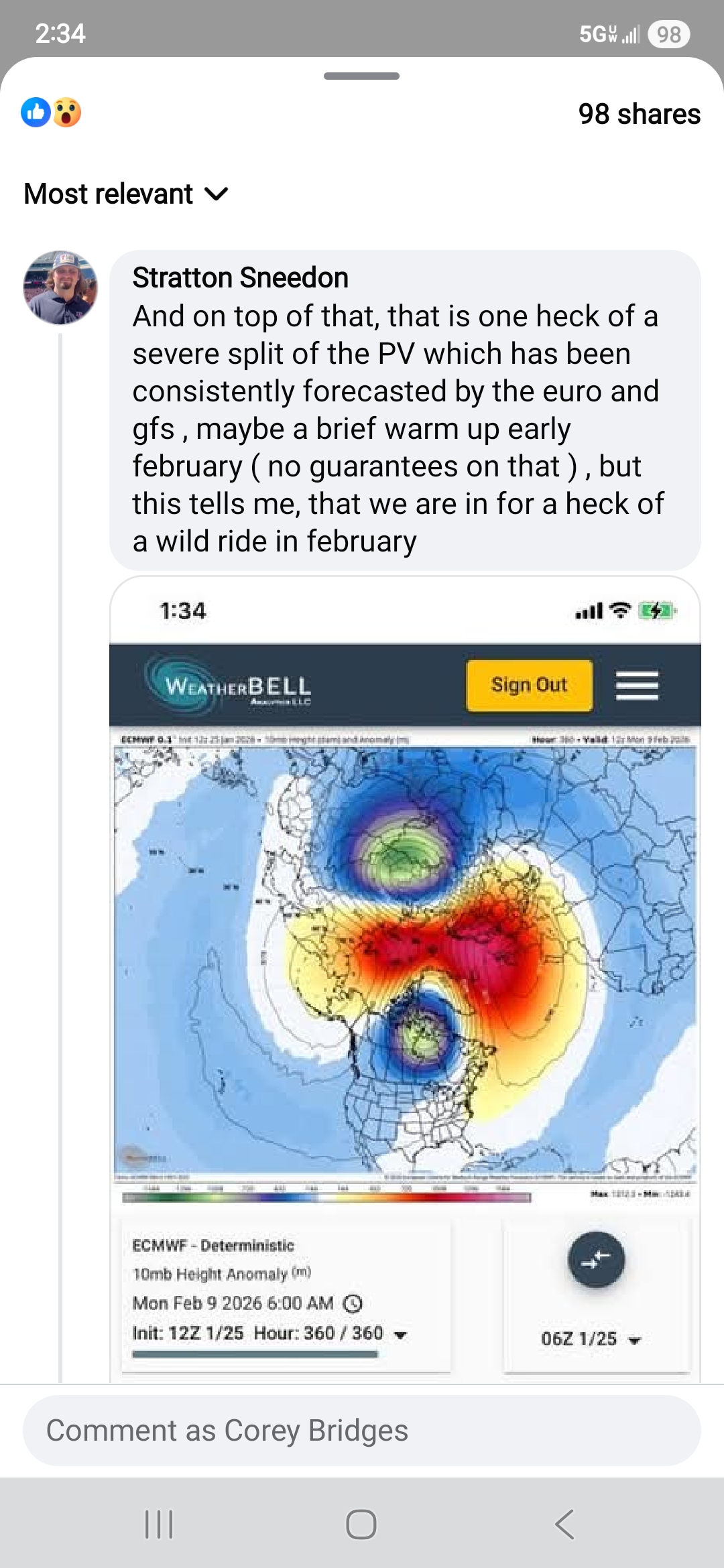Image resolution: width=724 pixels, height=1568 pixels.
Task: Tap the compare arrows round button
Action: click(596, 1260)
